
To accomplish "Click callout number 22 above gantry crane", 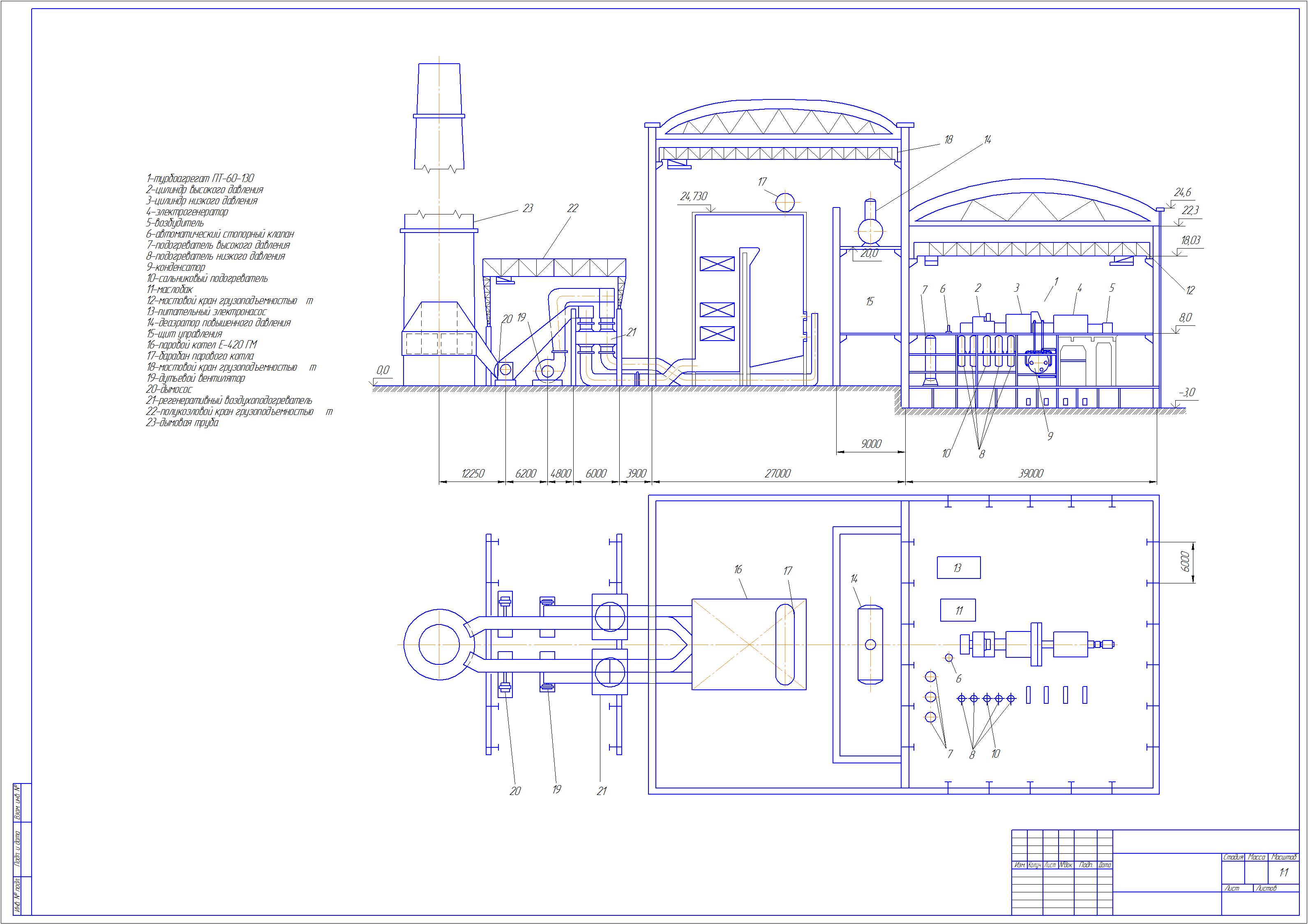I will 572,208.
